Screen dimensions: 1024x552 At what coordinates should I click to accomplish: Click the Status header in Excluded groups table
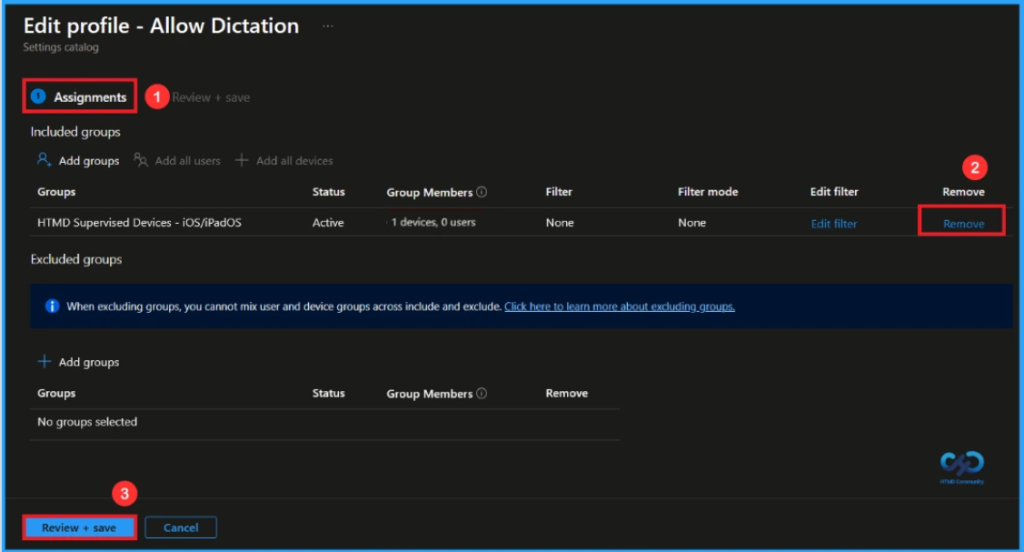(x=328, y=393)
